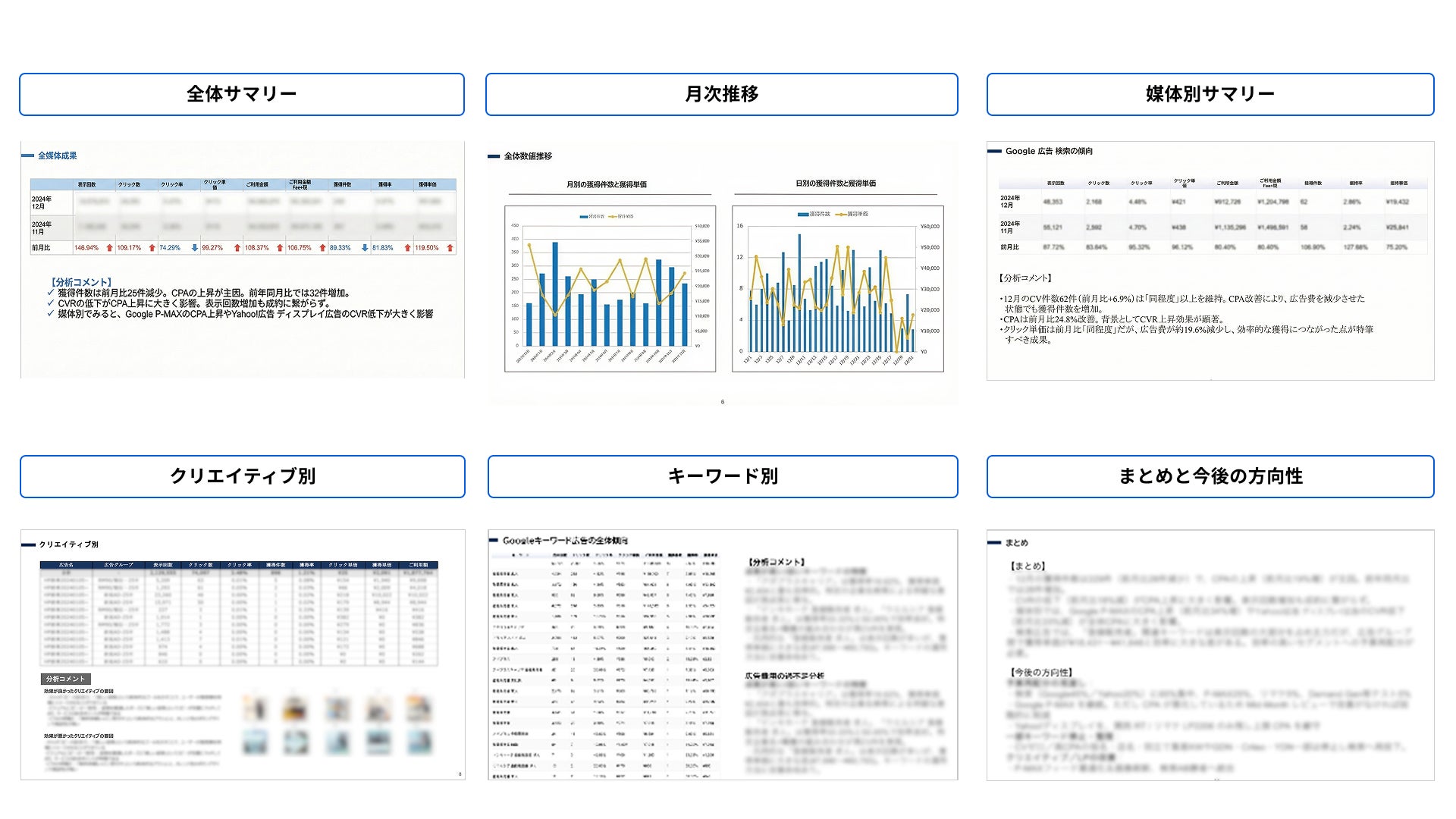Click blue down arrow beside 74.29%
This screenshot has width=1456, height=819.
tap(195, 248)
